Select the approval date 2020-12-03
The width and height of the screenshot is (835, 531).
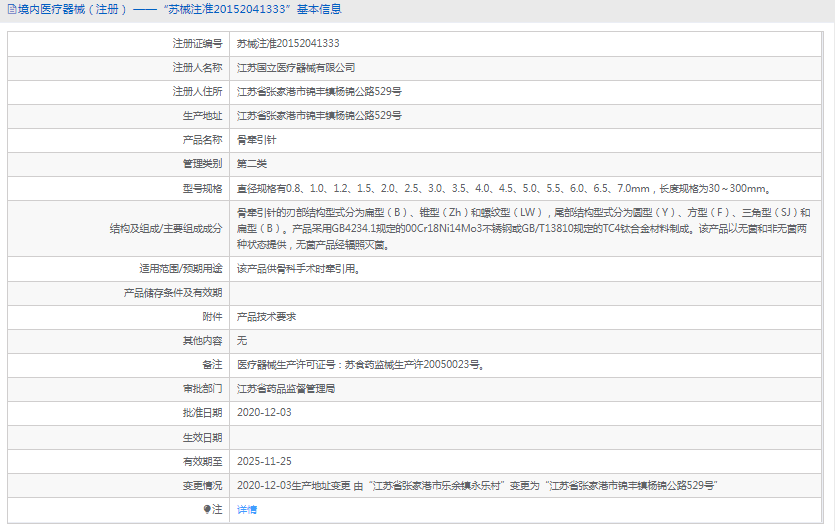pyautogui.click(x=264, y=413)
